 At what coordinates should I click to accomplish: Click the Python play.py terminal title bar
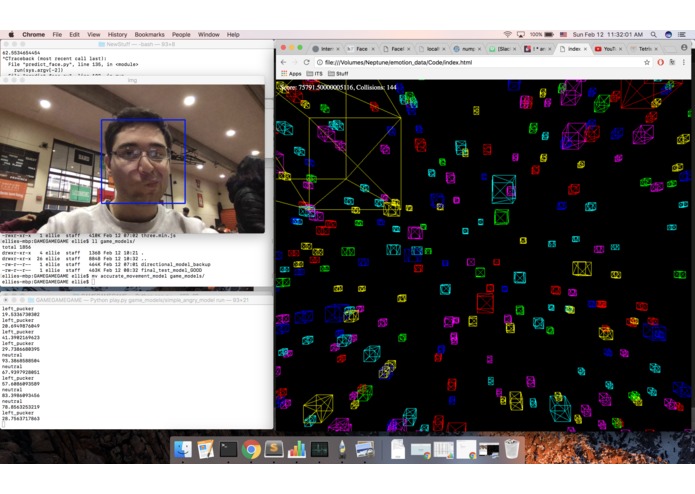pos(137,300)
